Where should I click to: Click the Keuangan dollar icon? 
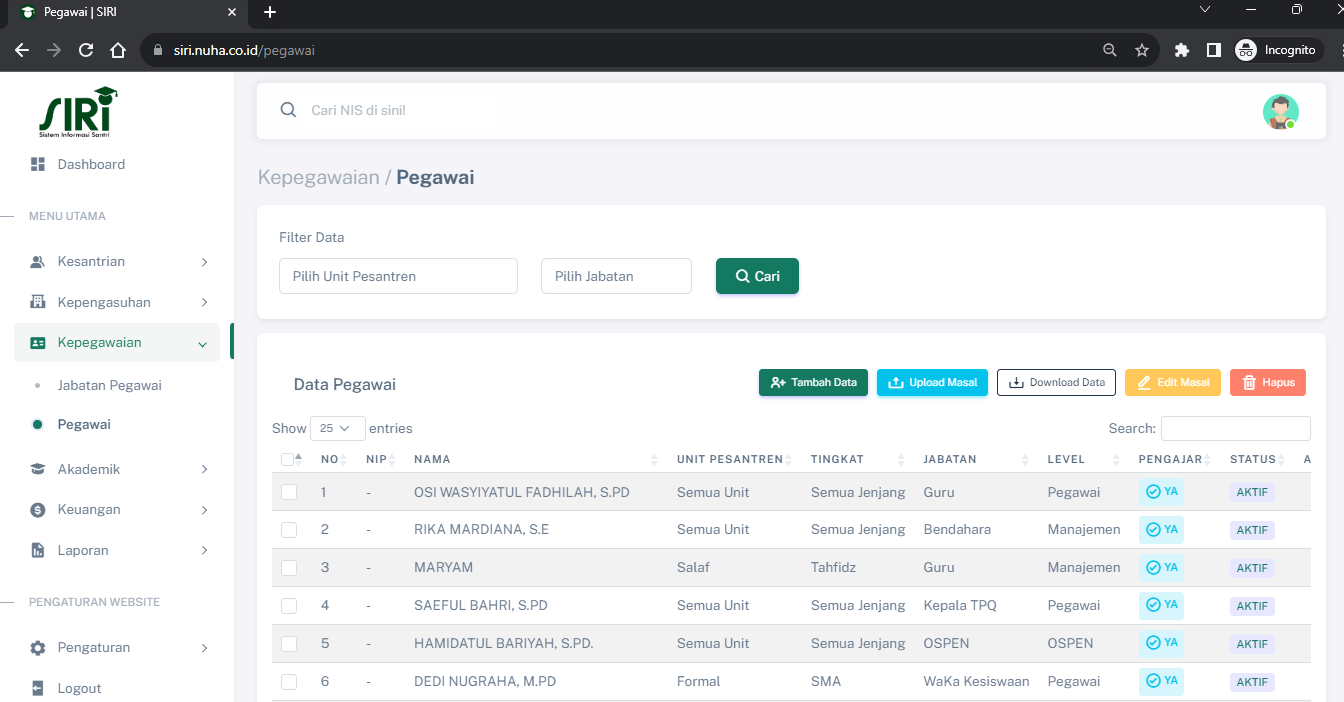coord(38,510)
